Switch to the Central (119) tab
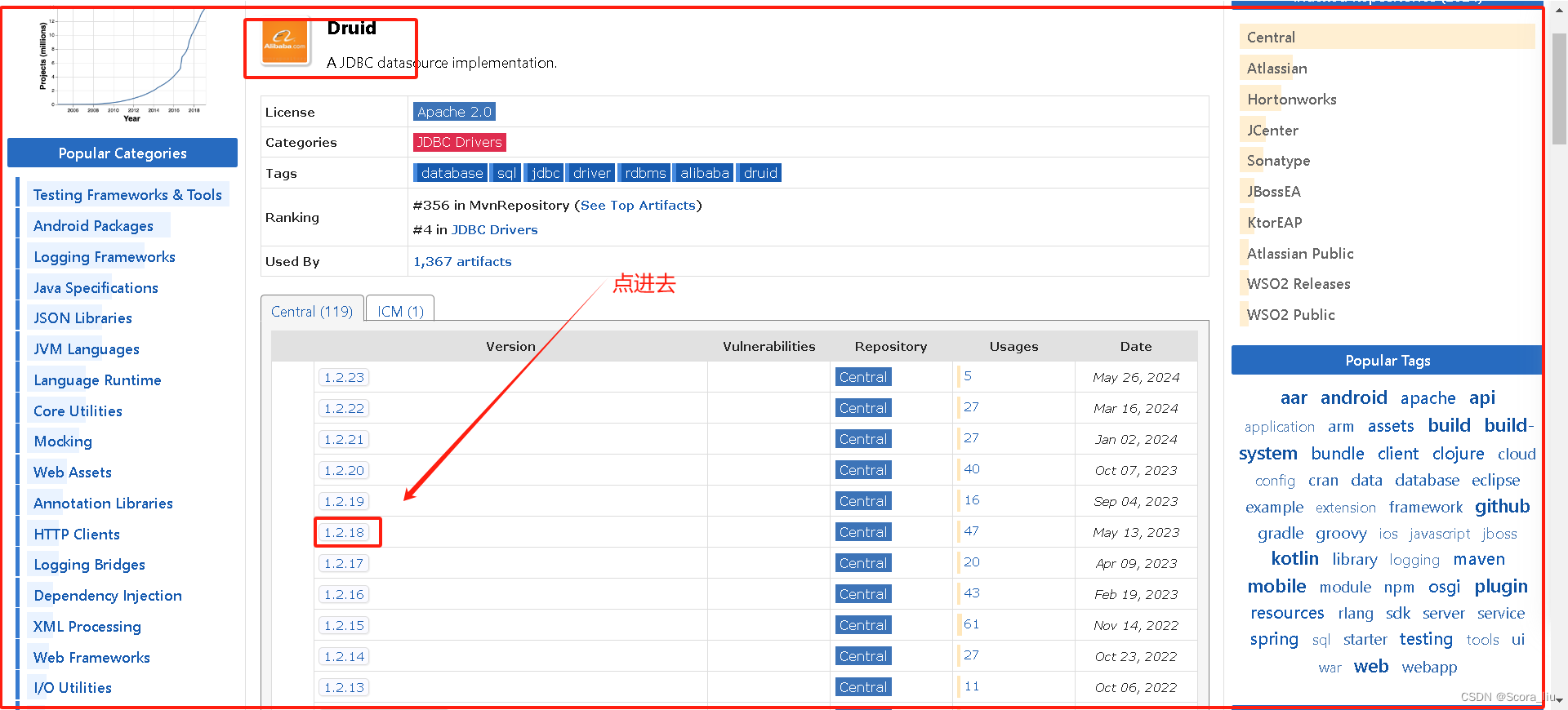Viewport: 1568px width, 710px height. pyautogui.click(x=312, y=312)
